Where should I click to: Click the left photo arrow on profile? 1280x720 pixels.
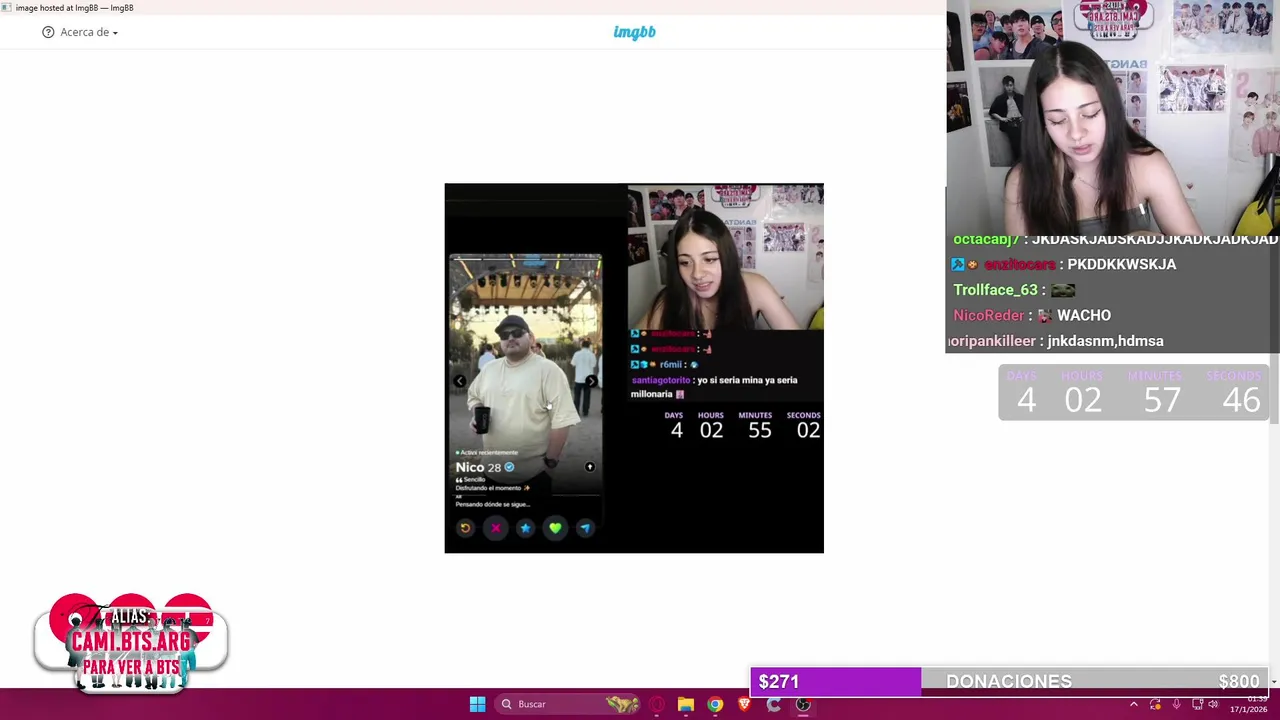pyautogui.click(x=459, y=381)
